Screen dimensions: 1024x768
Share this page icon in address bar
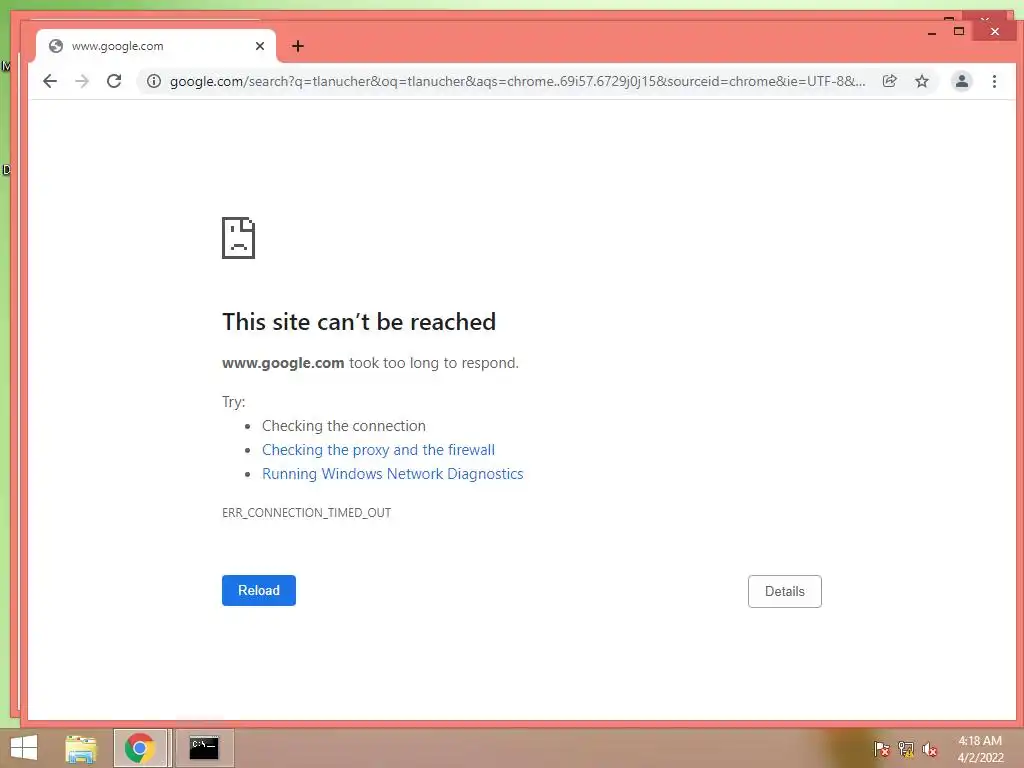pos(889,81)
